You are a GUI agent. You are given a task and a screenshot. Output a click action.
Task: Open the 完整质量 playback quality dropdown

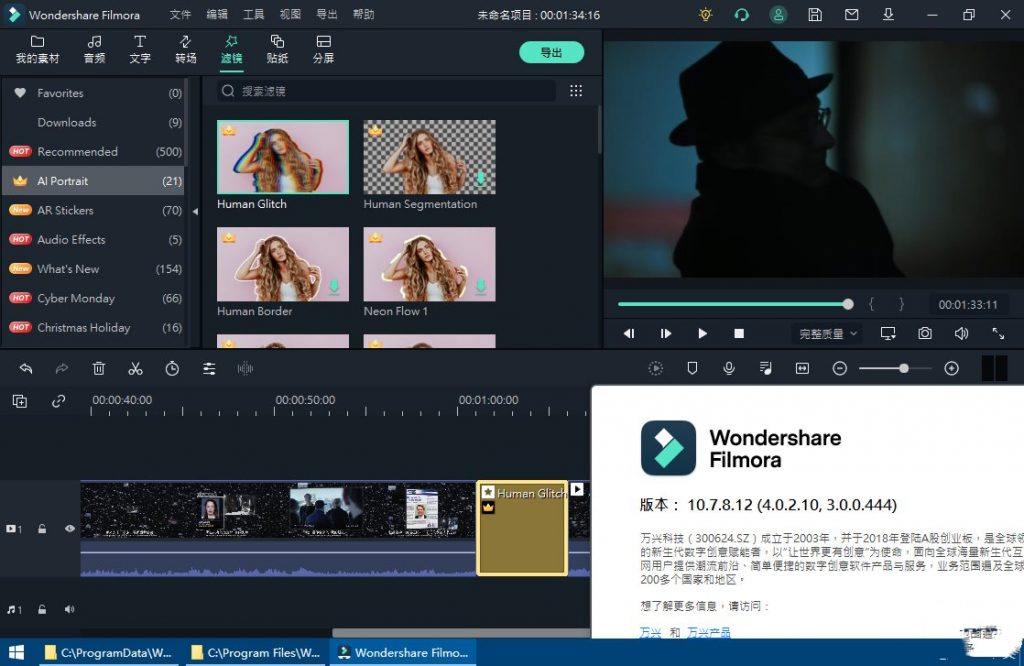pyautogui.click(x=827, y=334)
